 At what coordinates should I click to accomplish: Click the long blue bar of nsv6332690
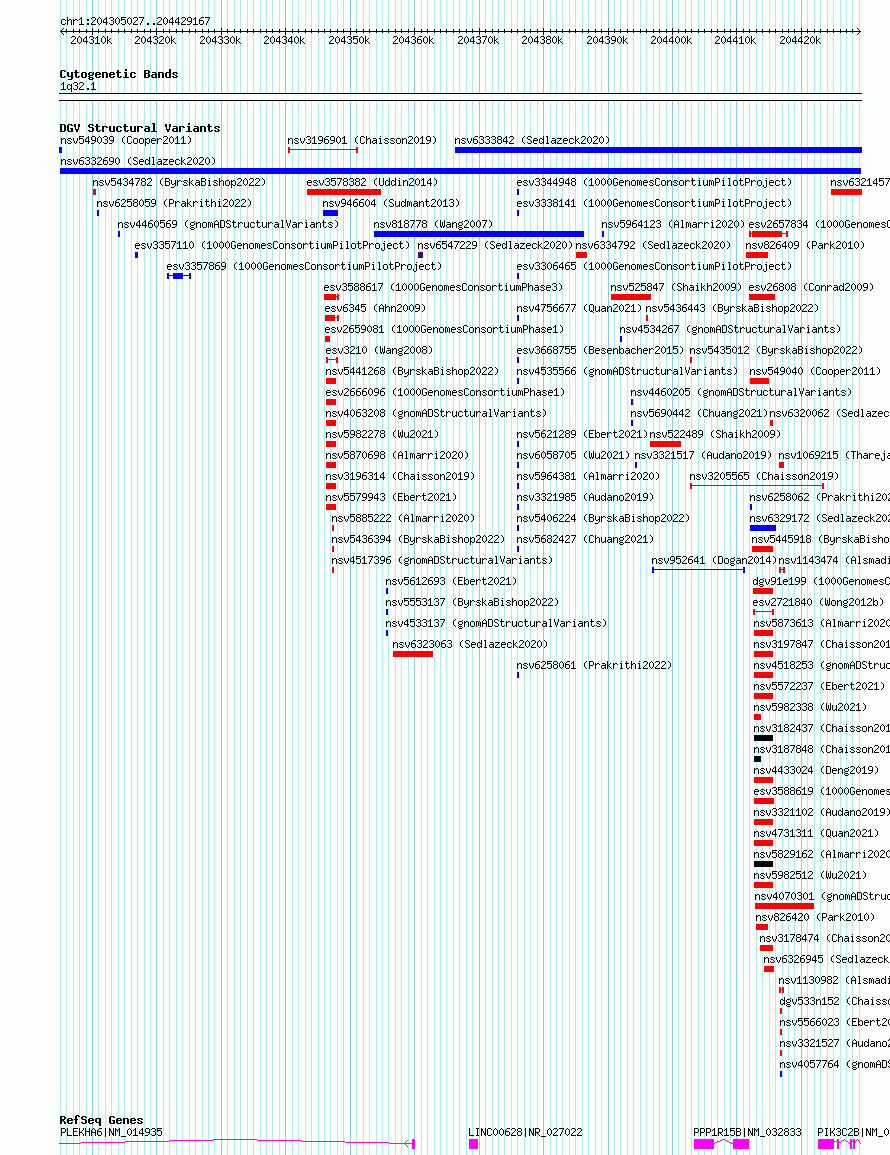tap(460, 172)
